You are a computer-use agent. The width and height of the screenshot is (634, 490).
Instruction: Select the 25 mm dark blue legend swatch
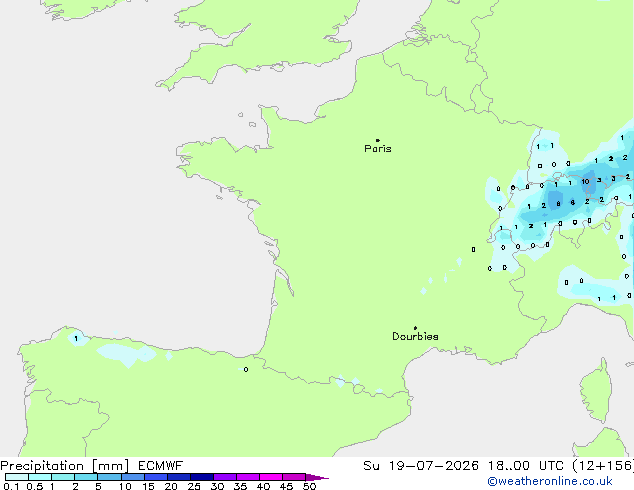202,477
